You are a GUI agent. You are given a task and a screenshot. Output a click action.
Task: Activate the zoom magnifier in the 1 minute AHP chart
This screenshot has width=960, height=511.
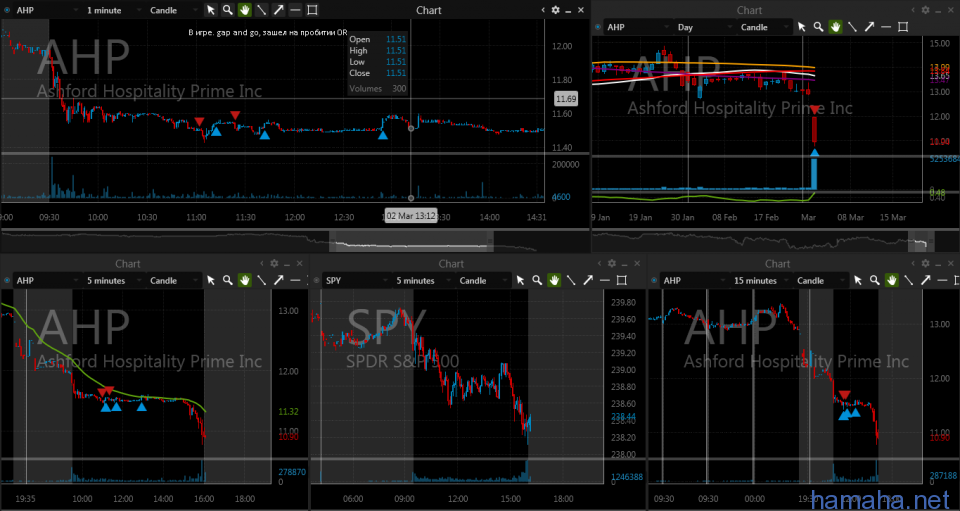click(227, 10)
